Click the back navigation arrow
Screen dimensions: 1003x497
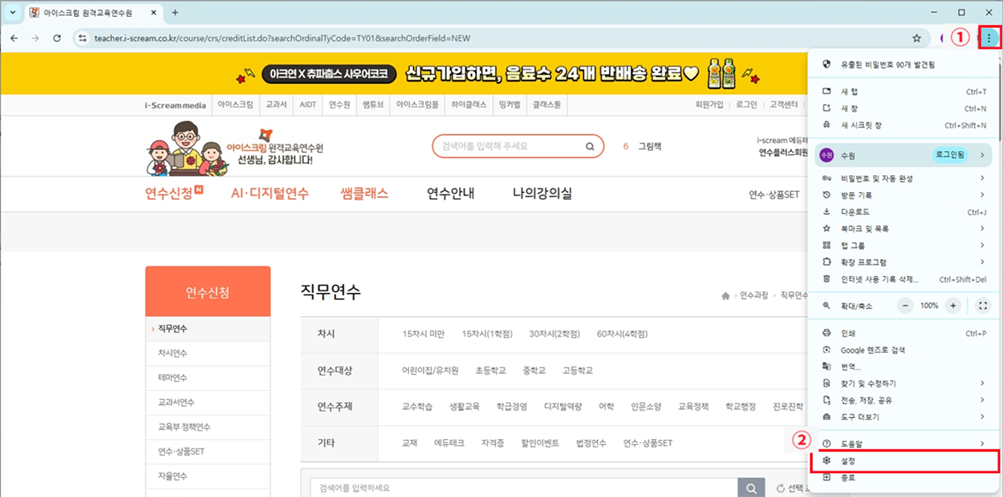(14, 38)
